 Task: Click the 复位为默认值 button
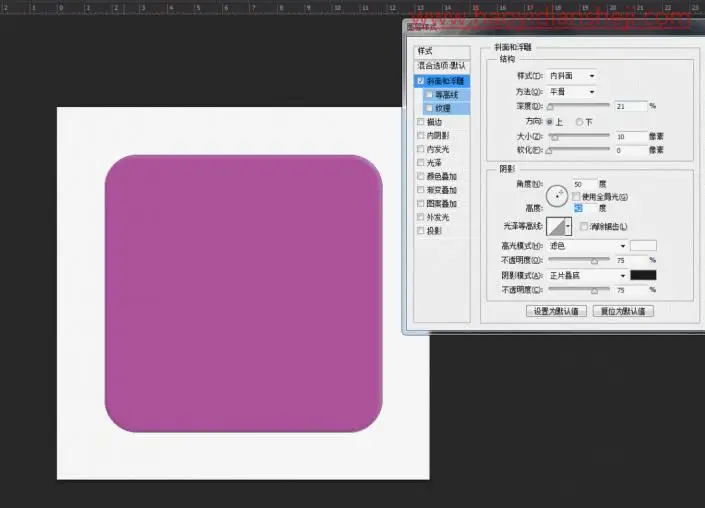(x=623, y=311)
